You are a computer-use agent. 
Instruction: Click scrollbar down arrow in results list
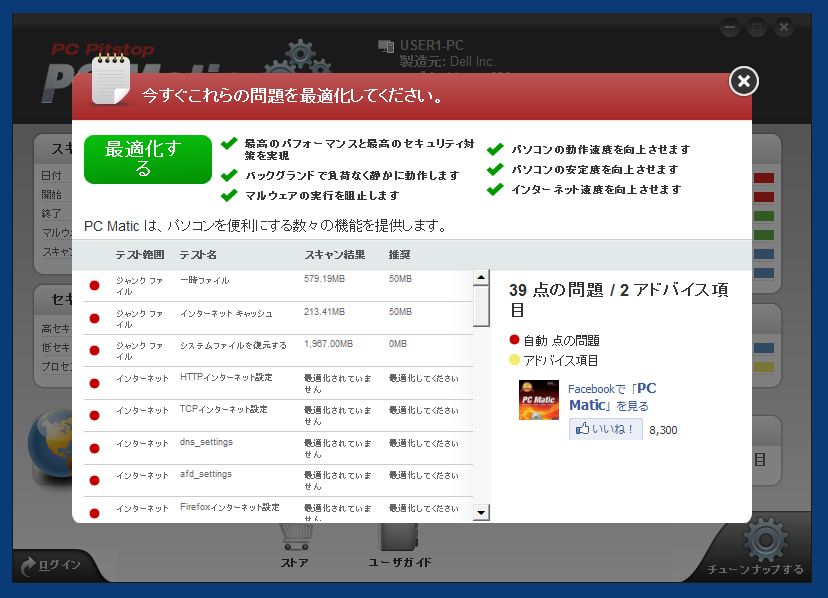(481, 512)
